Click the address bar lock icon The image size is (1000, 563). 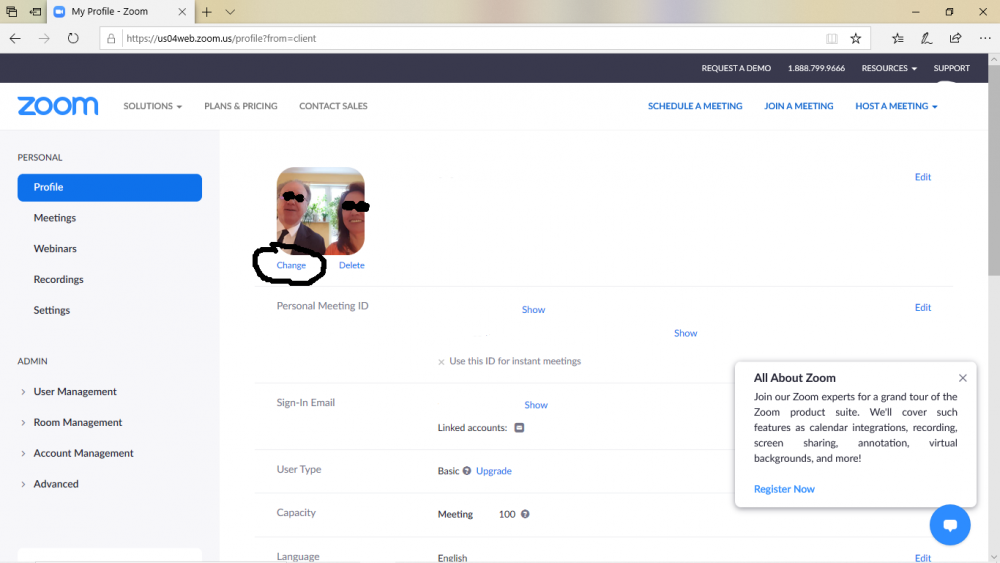pos(111,38)
